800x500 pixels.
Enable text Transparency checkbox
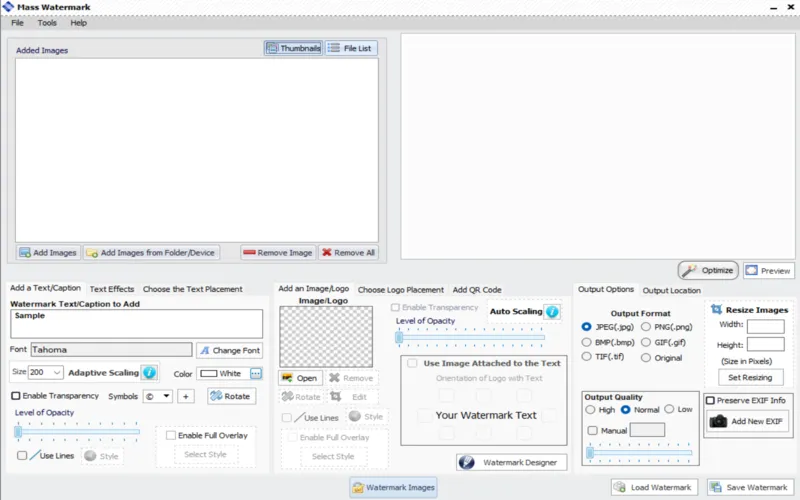point(16,396)
